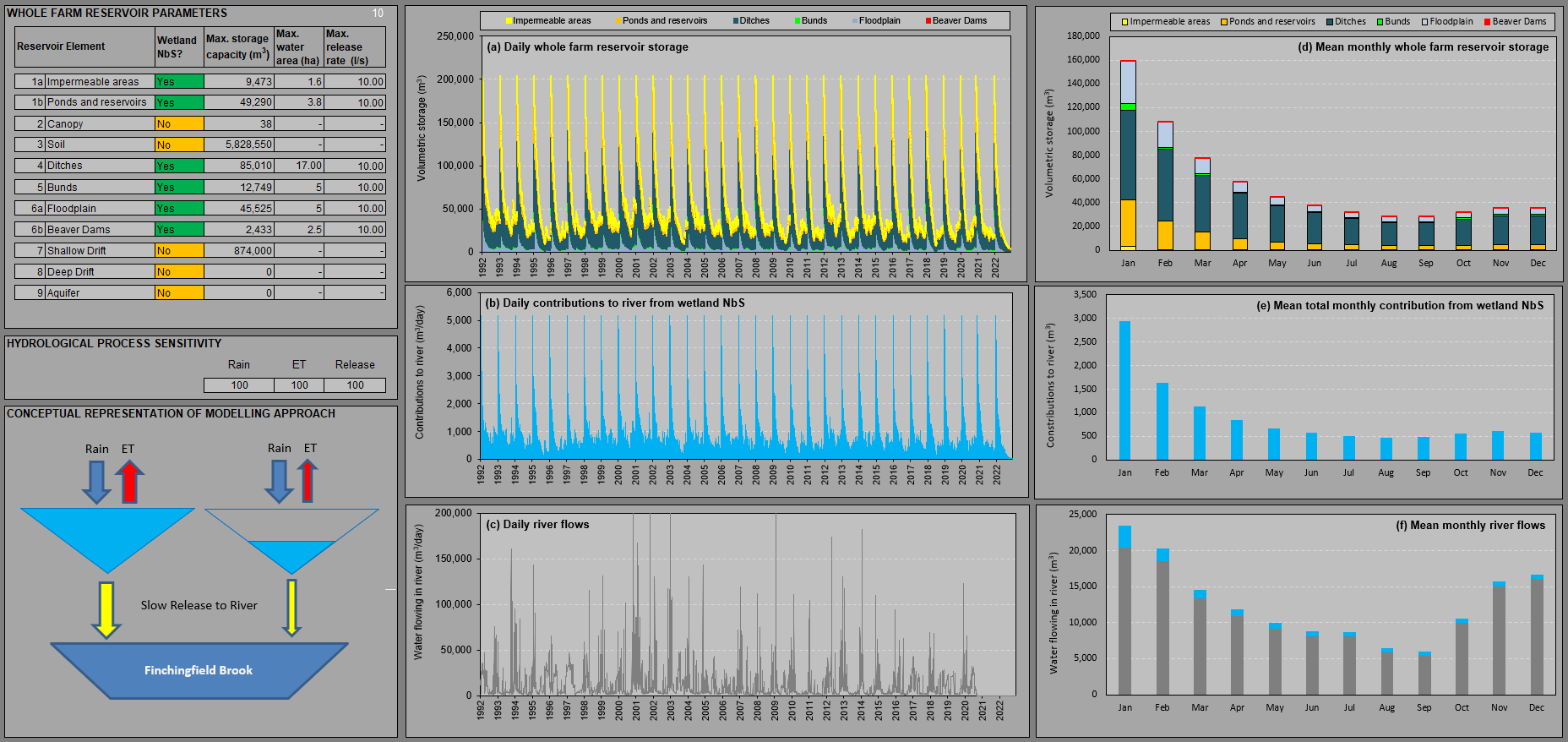Click the January bar in chart (e)
Screen dimensions: 1568x742
pos(1124,390)
